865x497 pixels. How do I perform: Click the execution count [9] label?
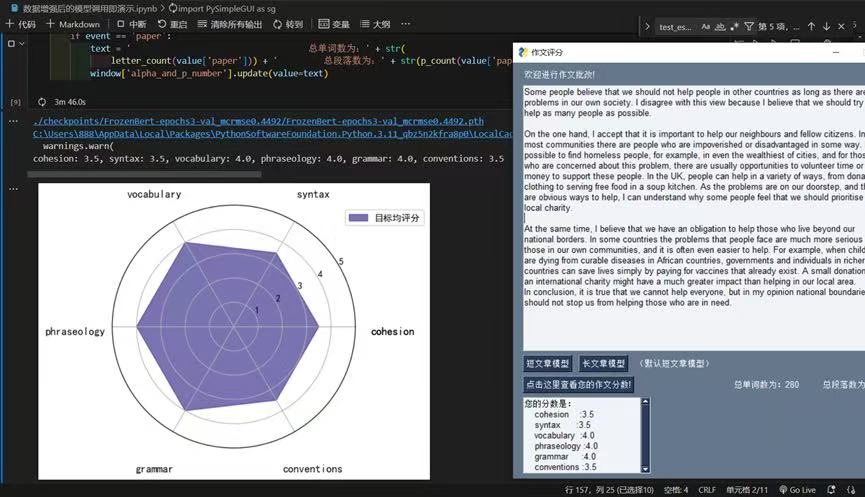(x=15, y=102)
